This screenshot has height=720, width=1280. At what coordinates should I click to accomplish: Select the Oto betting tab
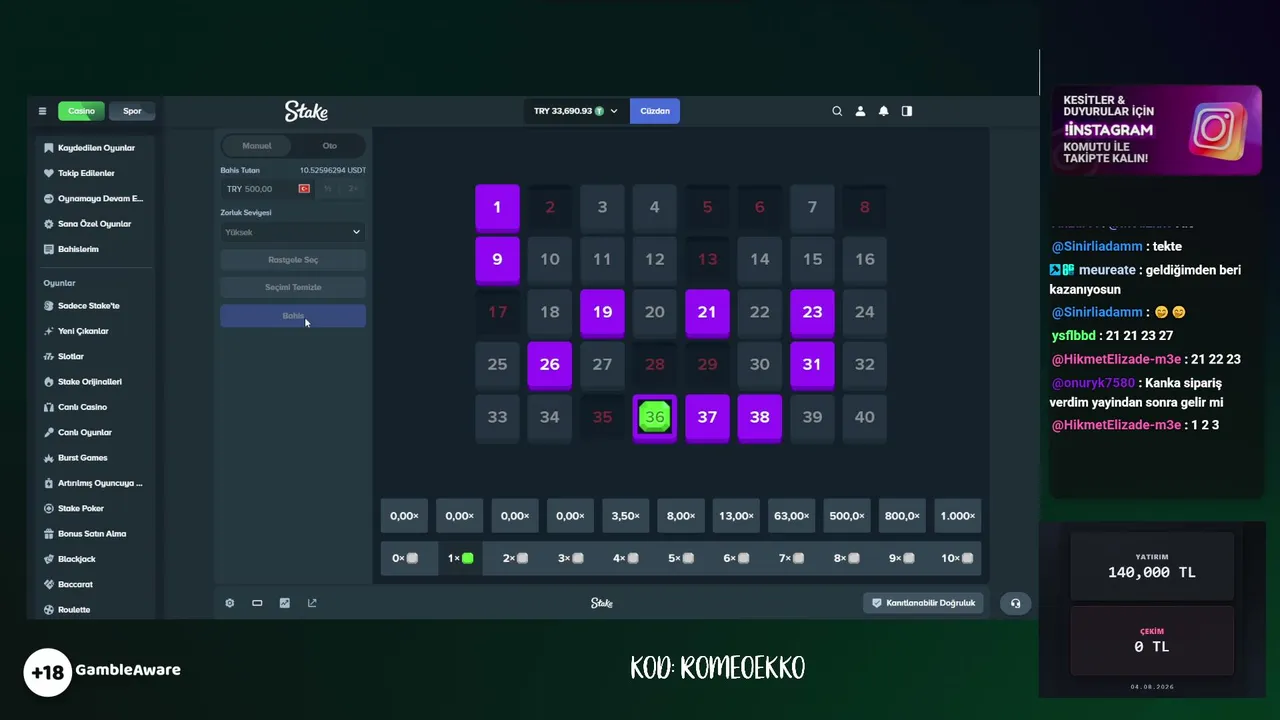tap(329, 146)
